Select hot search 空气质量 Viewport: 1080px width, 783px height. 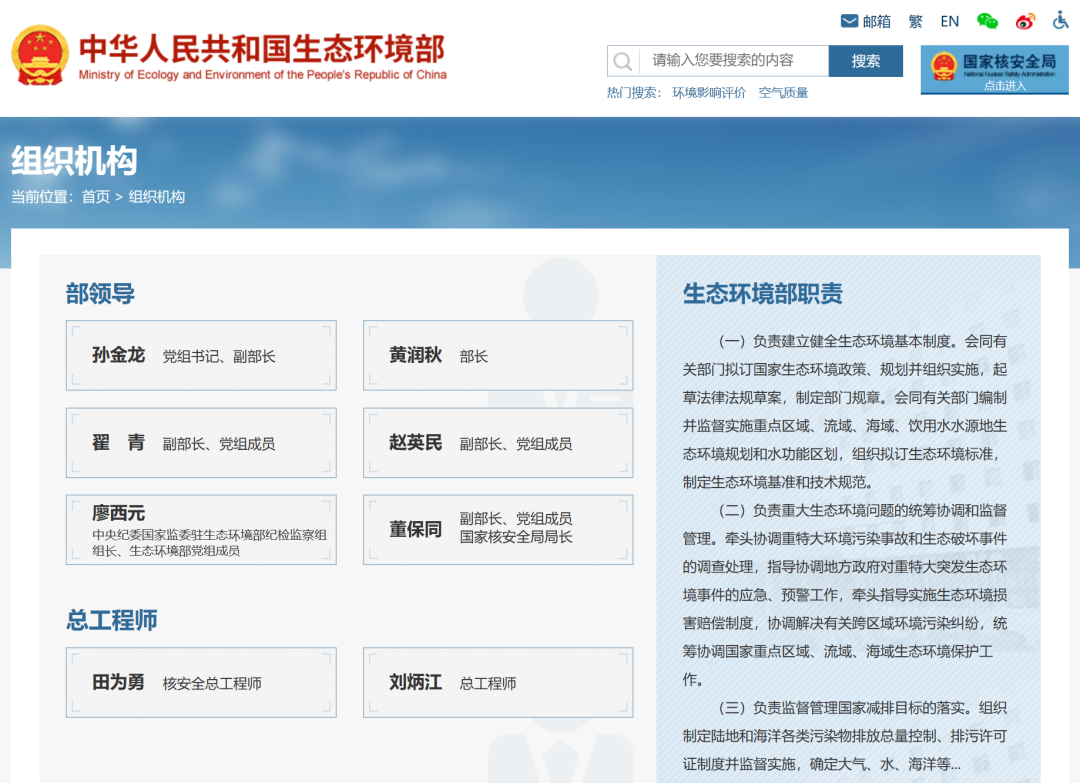coord(783,93)
